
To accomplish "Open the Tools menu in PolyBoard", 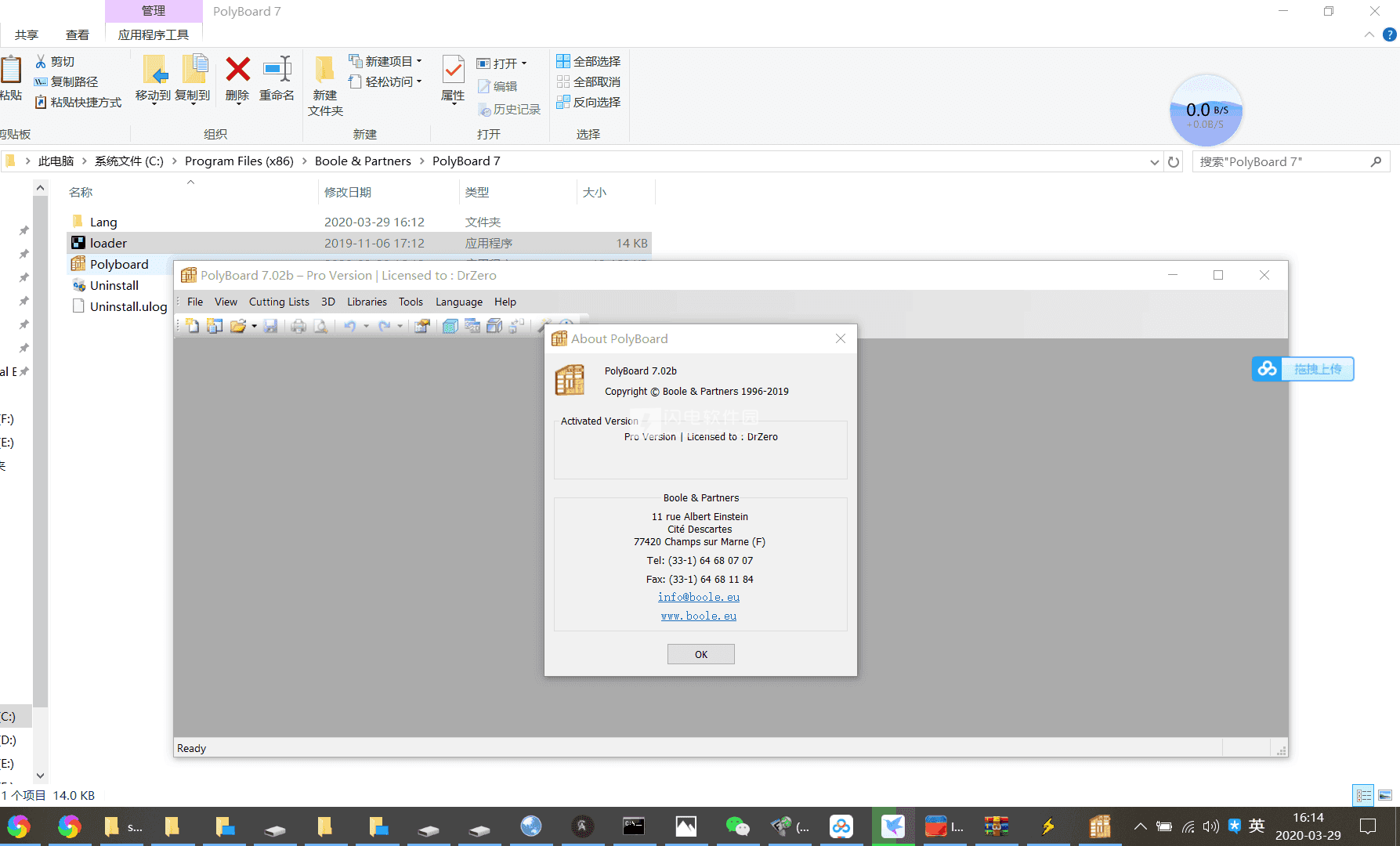I will click(x=411, y=302).
